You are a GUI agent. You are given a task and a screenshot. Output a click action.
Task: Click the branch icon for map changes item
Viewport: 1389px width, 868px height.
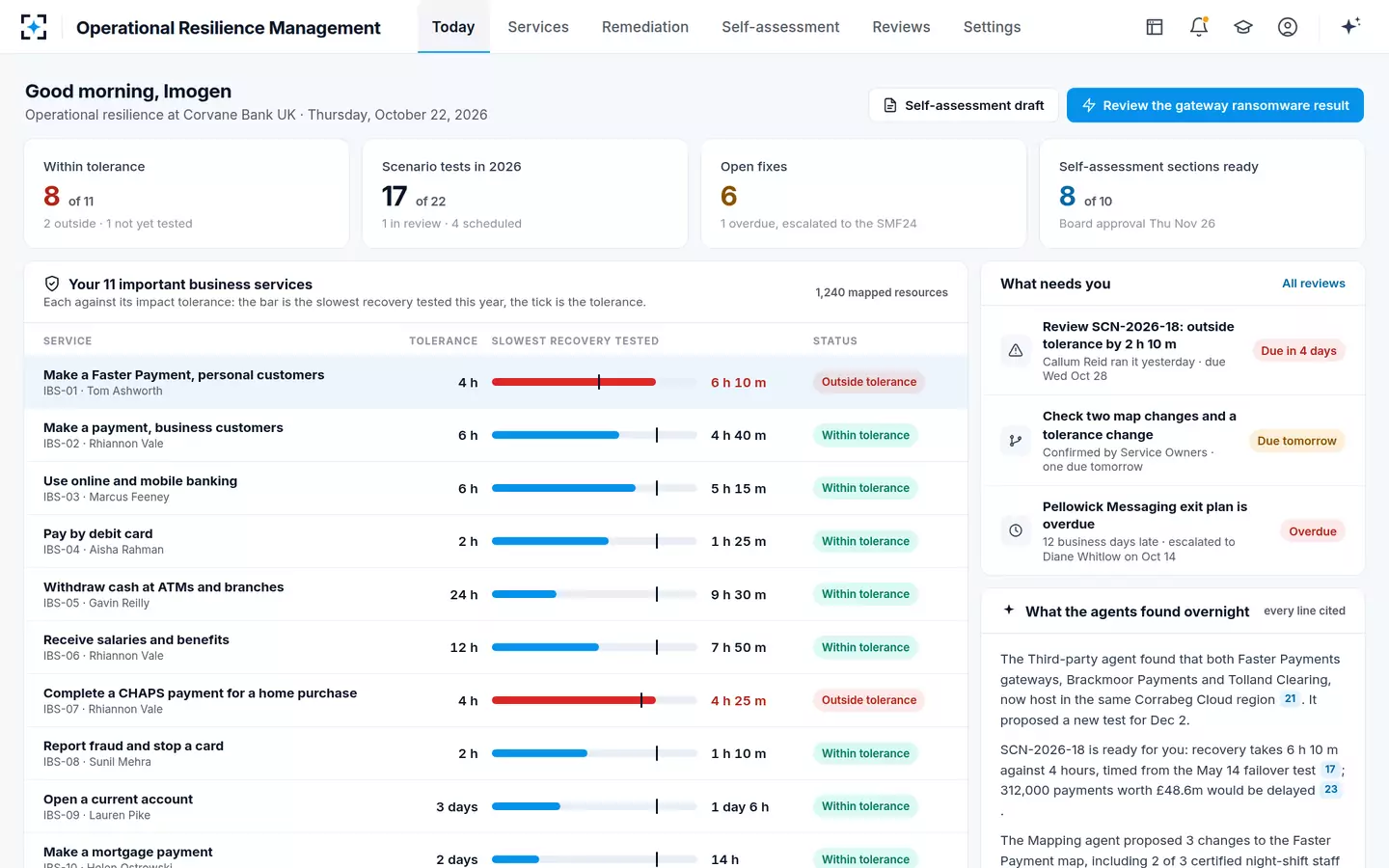pyautogui.click(x=1016, y=441)
